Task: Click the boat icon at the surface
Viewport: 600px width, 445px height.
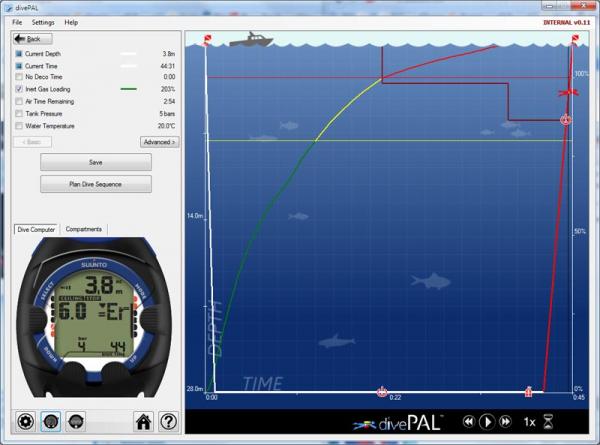Action: 251,39
